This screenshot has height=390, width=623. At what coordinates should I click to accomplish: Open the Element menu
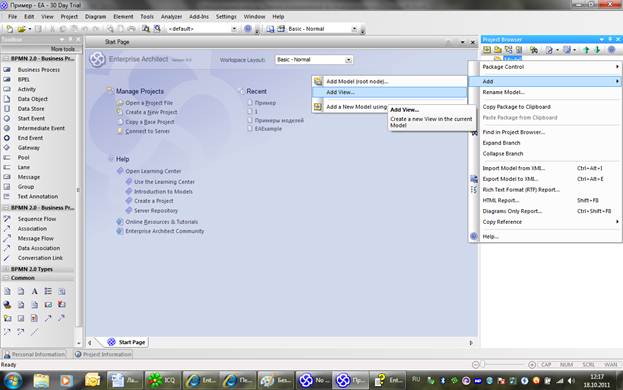click(x=123, y=17)
